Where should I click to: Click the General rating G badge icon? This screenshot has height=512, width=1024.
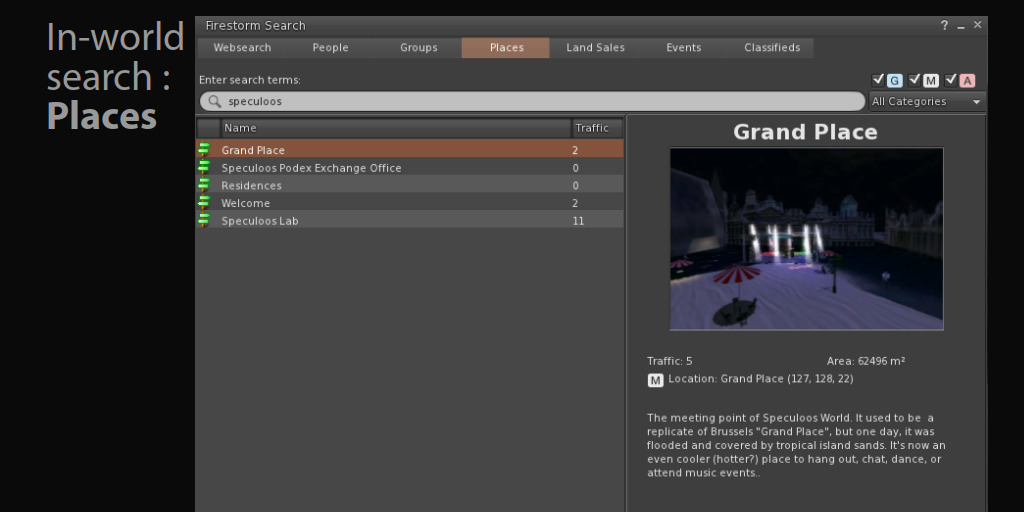click(895, 81)
